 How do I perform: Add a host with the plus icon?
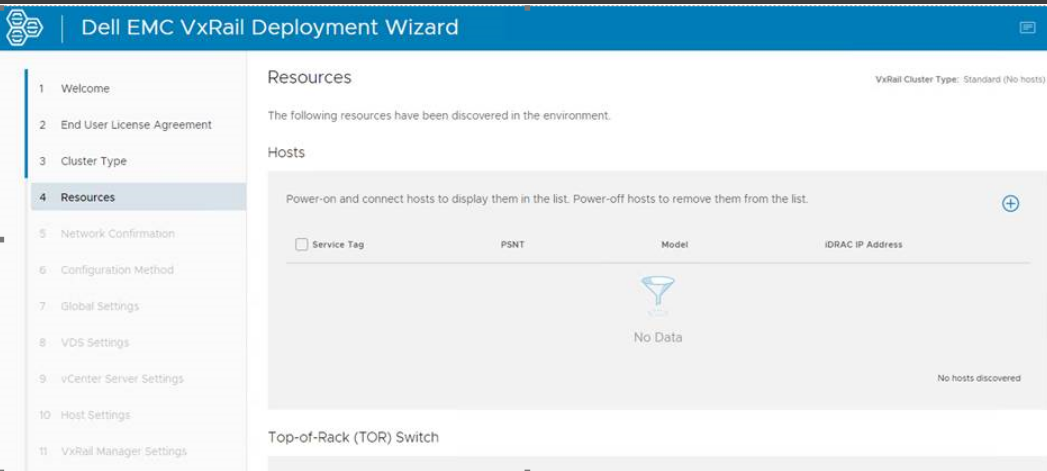[1011, 204]
